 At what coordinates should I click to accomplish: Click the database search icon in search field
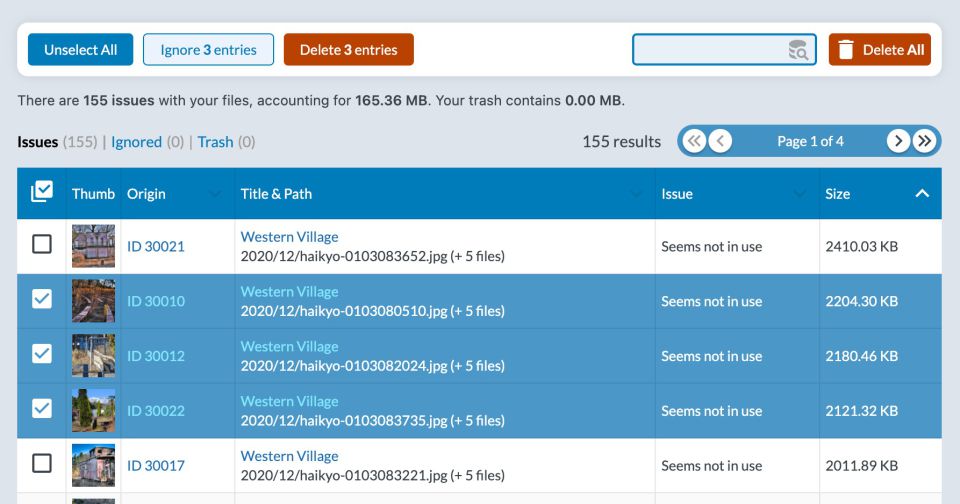point(797,50)
